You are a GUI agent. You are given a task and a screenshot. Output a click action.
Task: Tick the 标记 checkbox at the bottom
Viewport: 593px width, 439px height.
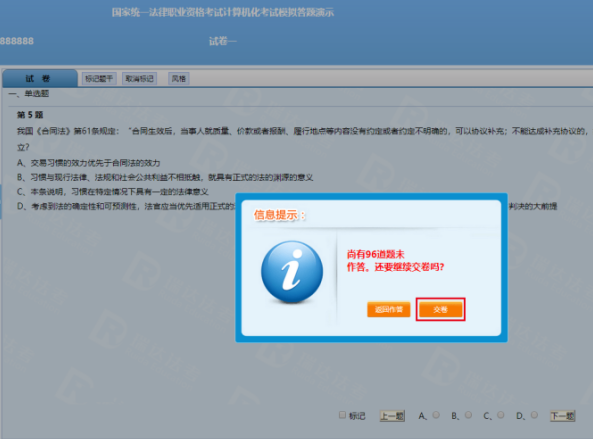(342, 415)
